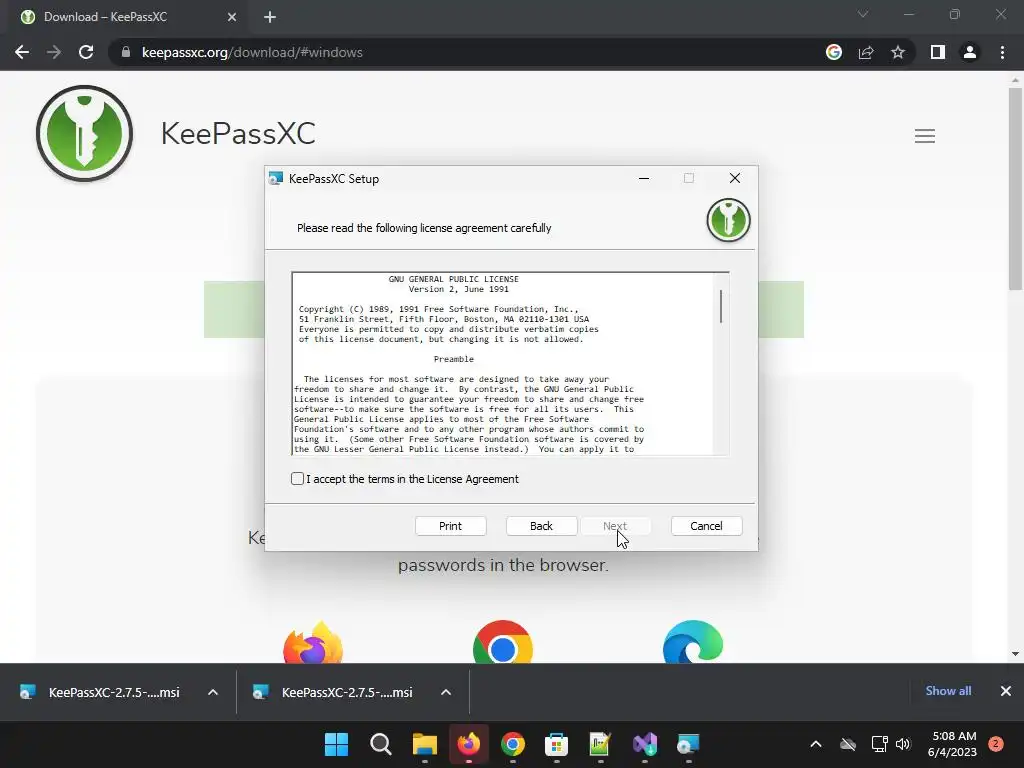Click the Firefox browser extension icon on page
This screenshot has width=1024, height=768.
tap(313, 643)
